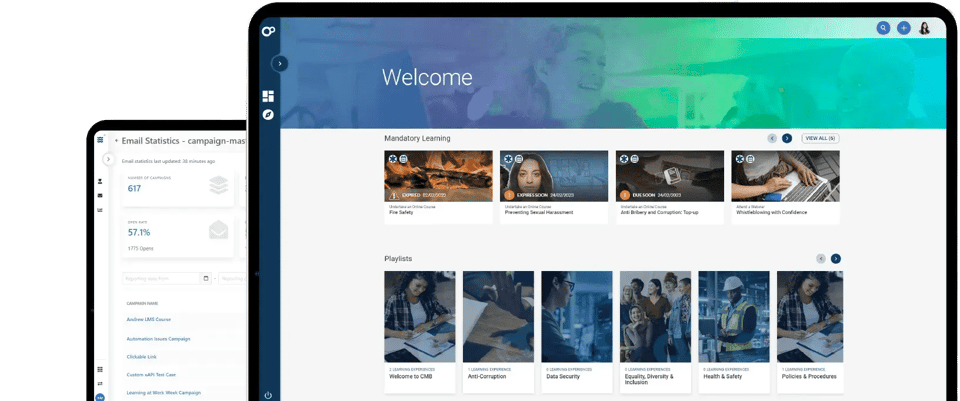This screenshot has width=960, height=401.
Task: Open the Clickable Link campaign
Action: tap(141, 356)
